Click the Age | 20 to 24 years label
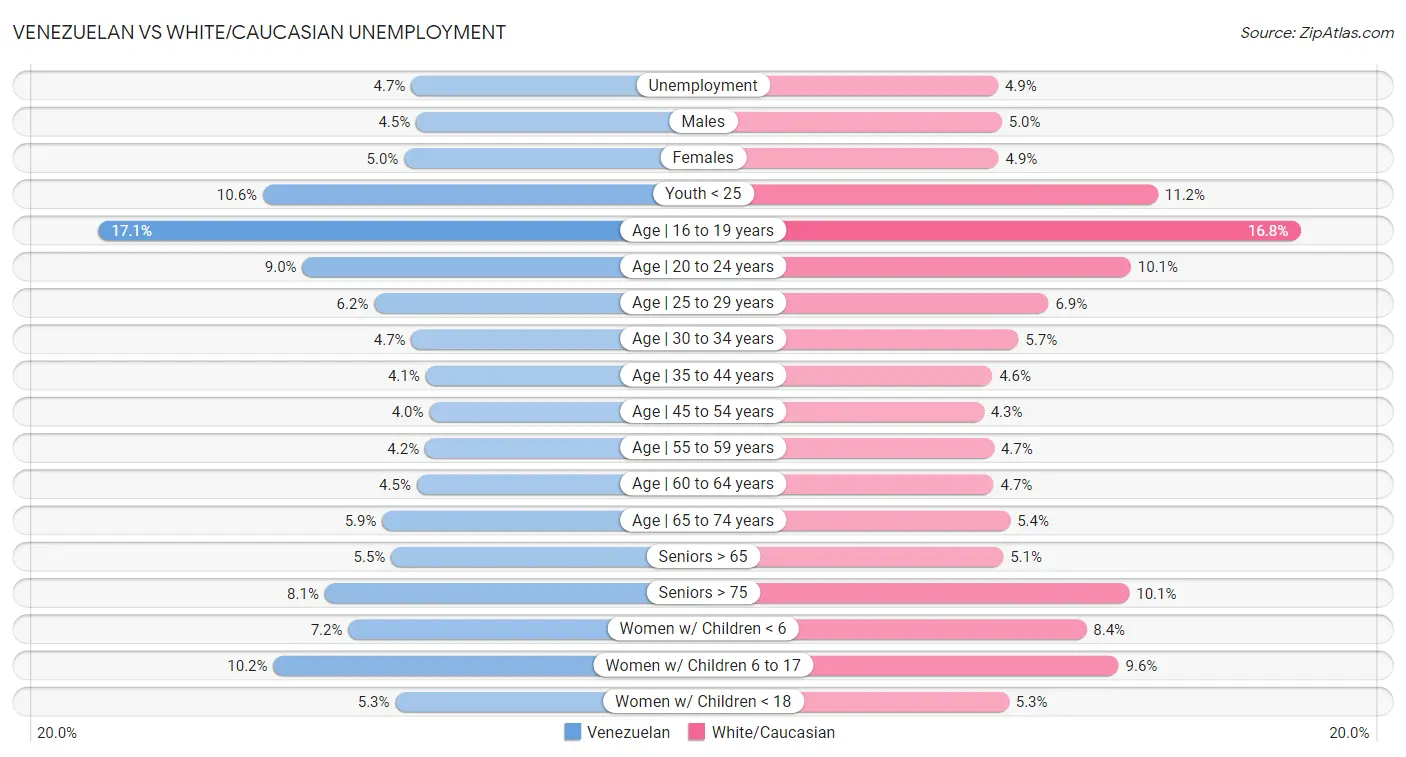The height and width of the screenshot is (757, 1406). point(703,267)
